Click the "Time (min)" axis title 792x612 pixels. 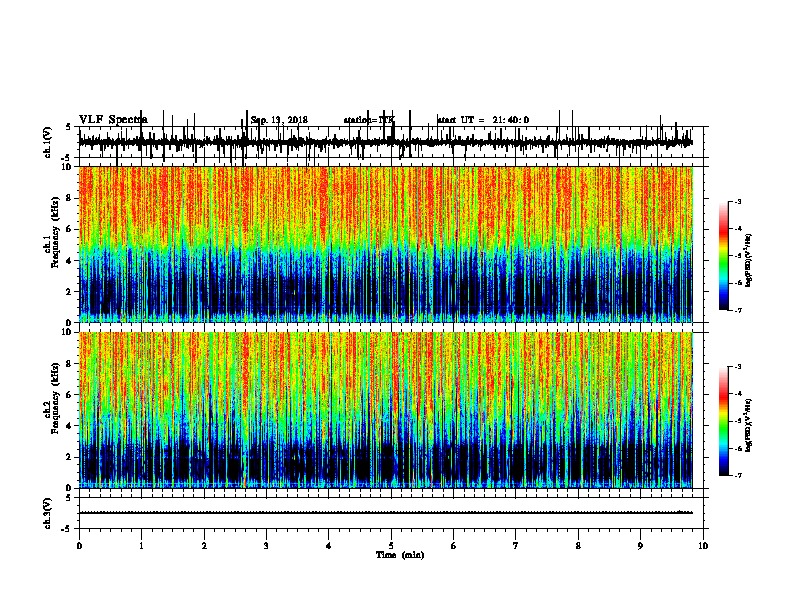tap(400, 555)
